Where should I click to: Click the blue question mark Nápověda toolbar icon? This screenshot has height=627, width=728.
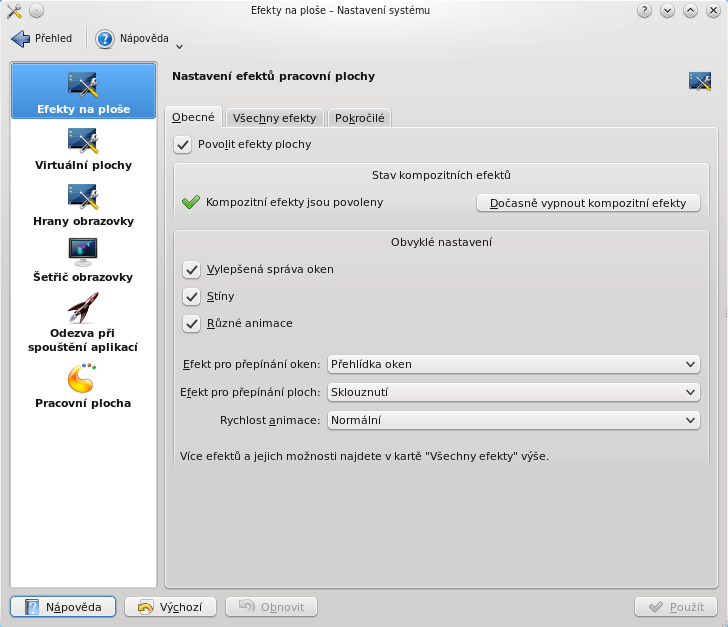pos(105,39)
